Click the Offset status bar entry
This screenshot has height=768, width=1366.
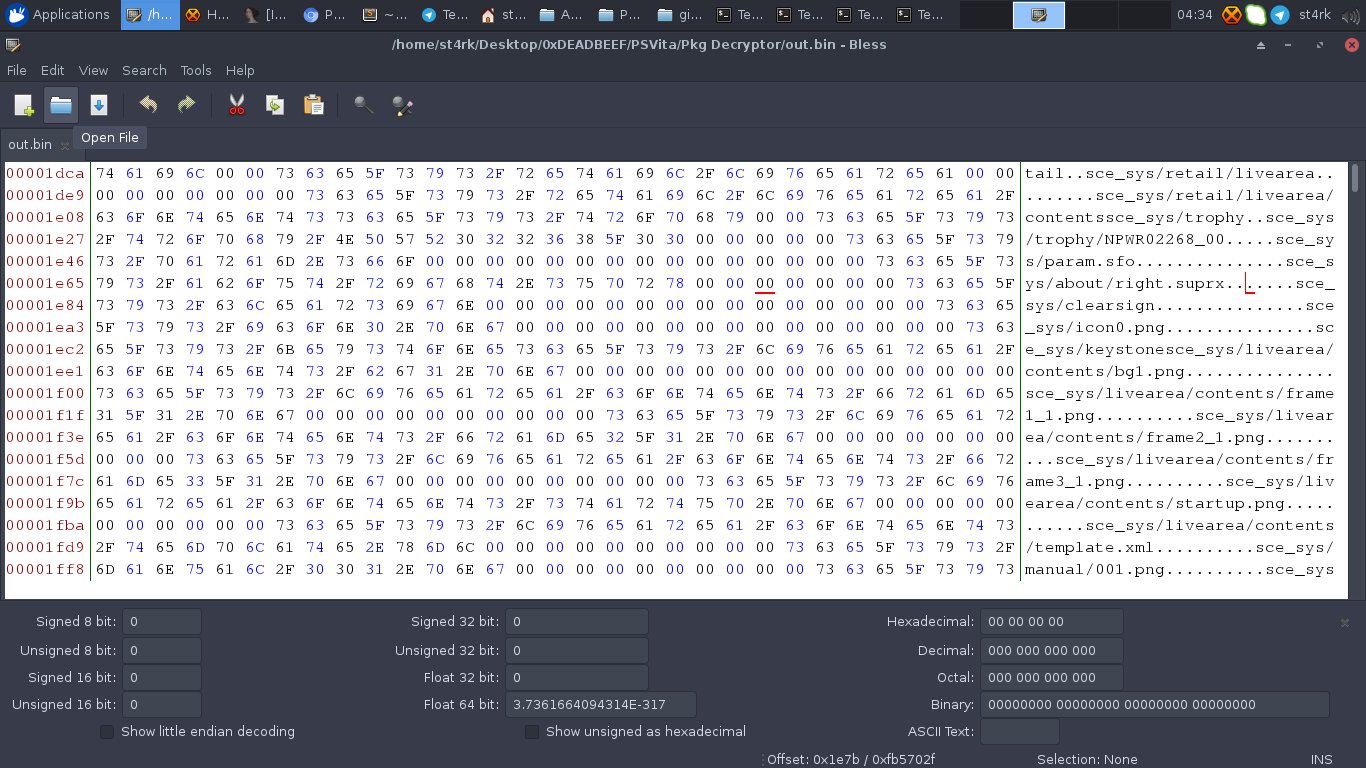[x=851, y=759]
